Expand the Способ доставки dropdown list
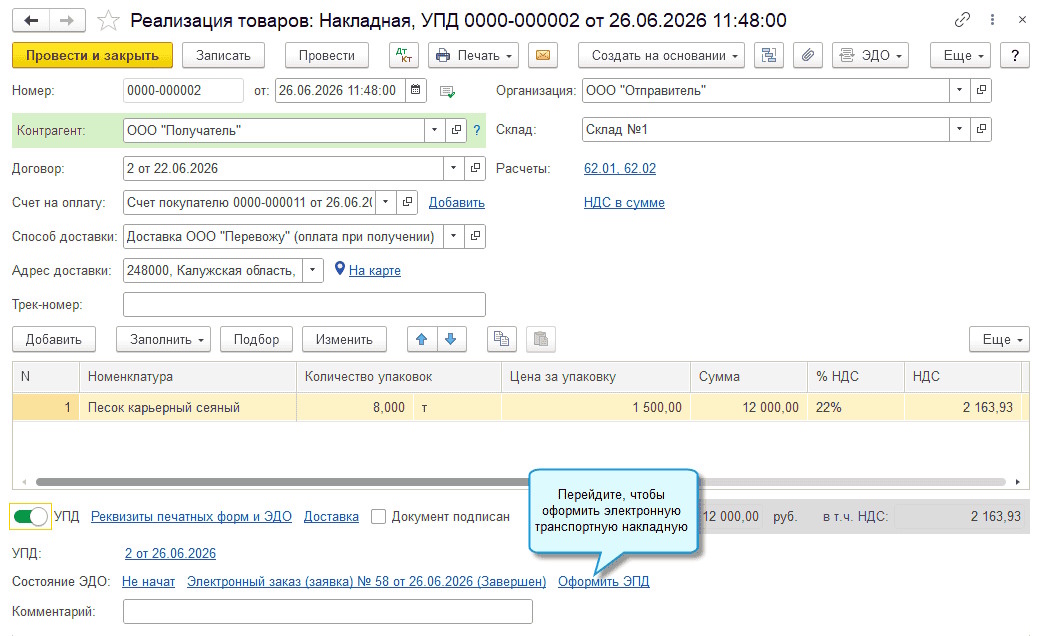Viewport: 1048px width, 636px height. pos(453,236)
